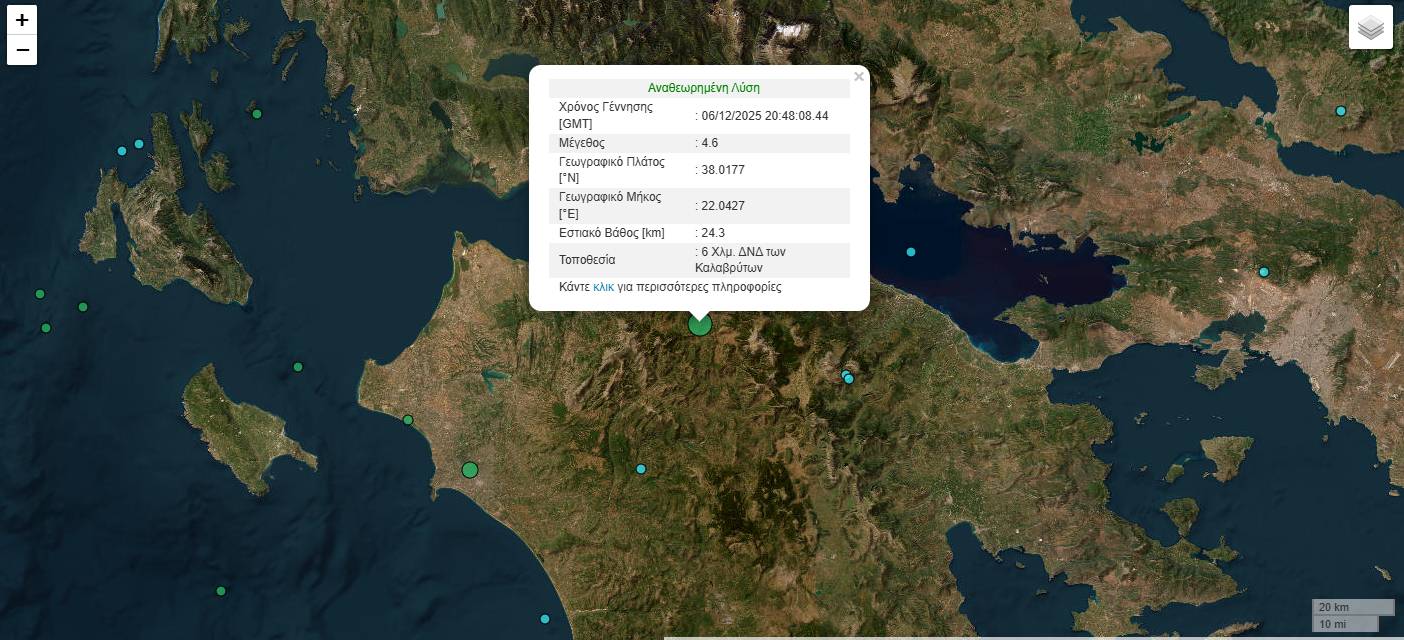Click the Μέγεθος row showing 4.6

pos(700,143)
